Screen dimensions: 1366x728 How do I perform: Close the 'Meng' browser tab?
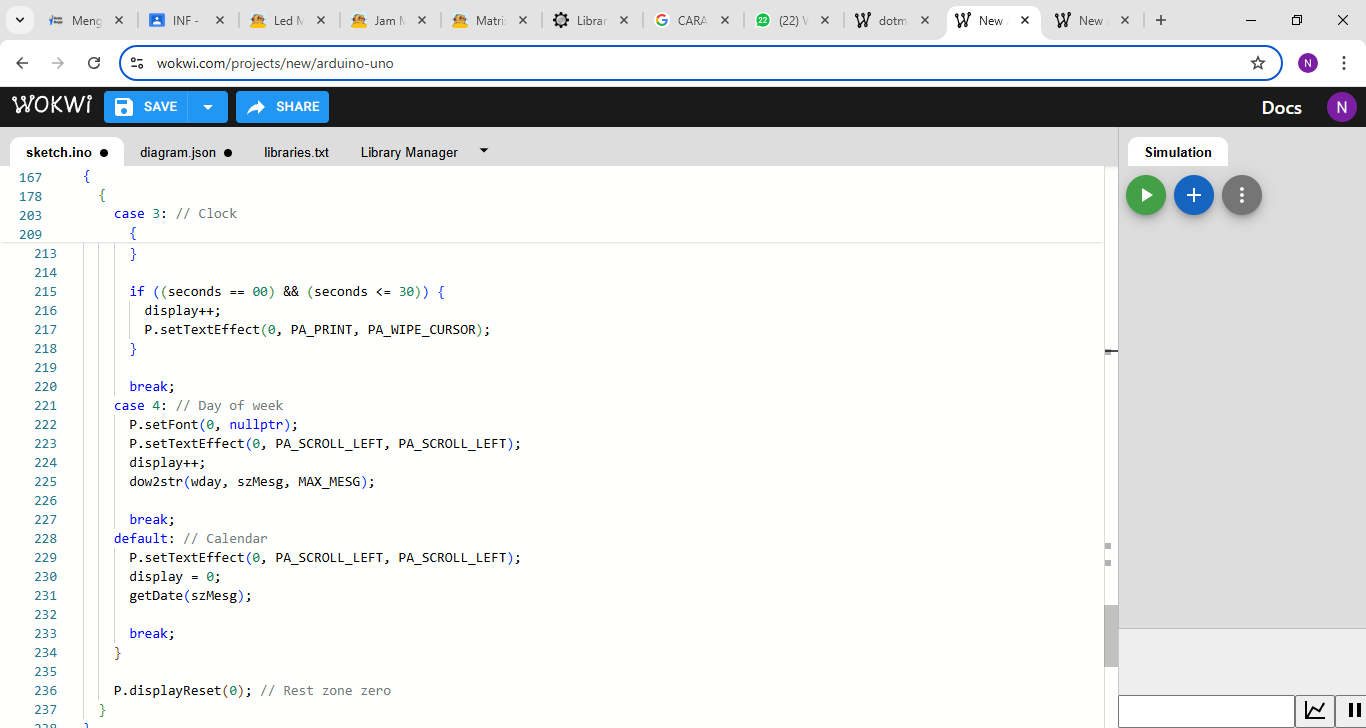[119, 20]
